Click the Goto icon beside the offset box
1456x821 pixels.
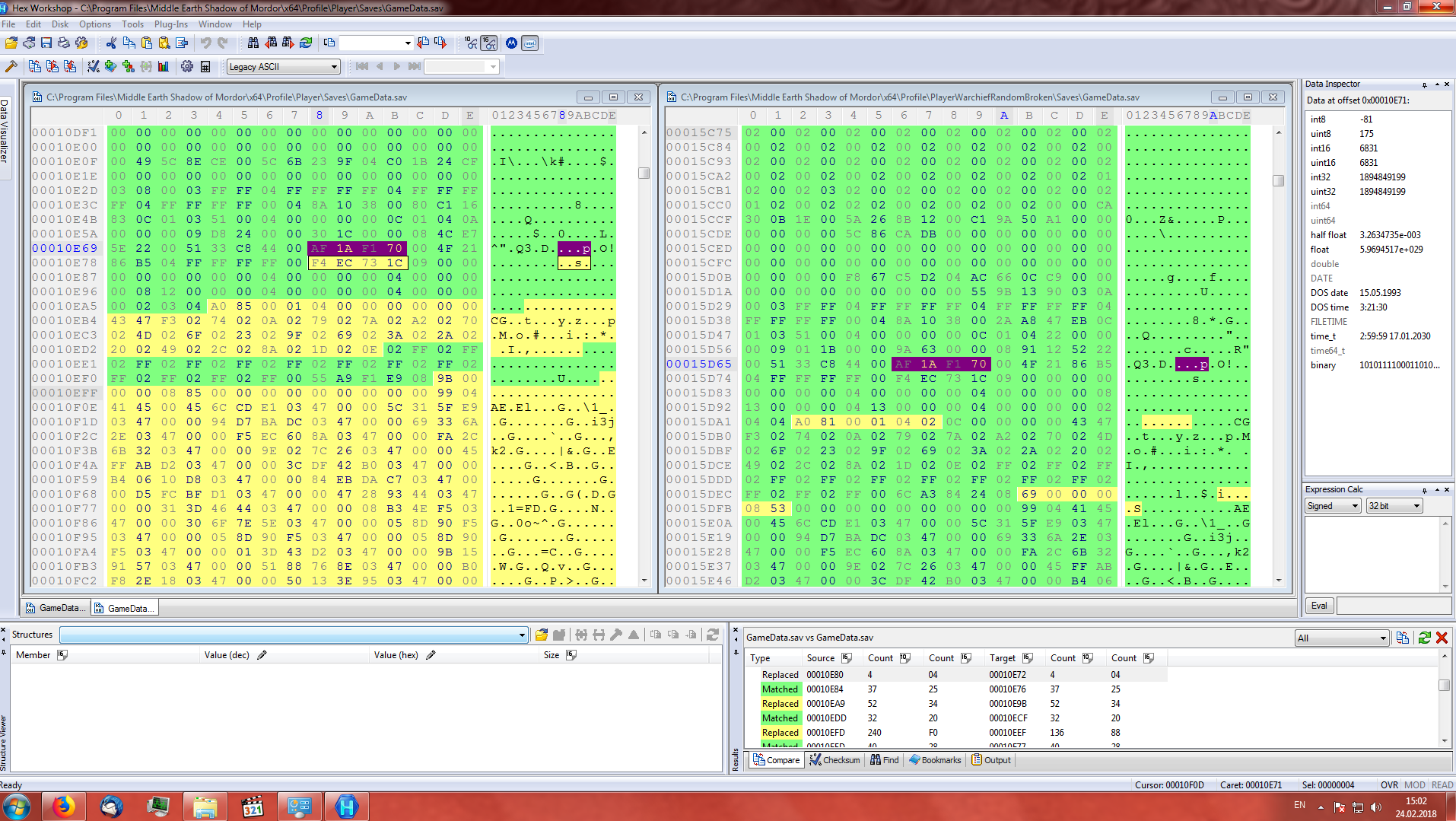pyautogui.click(x=329, y=43)
